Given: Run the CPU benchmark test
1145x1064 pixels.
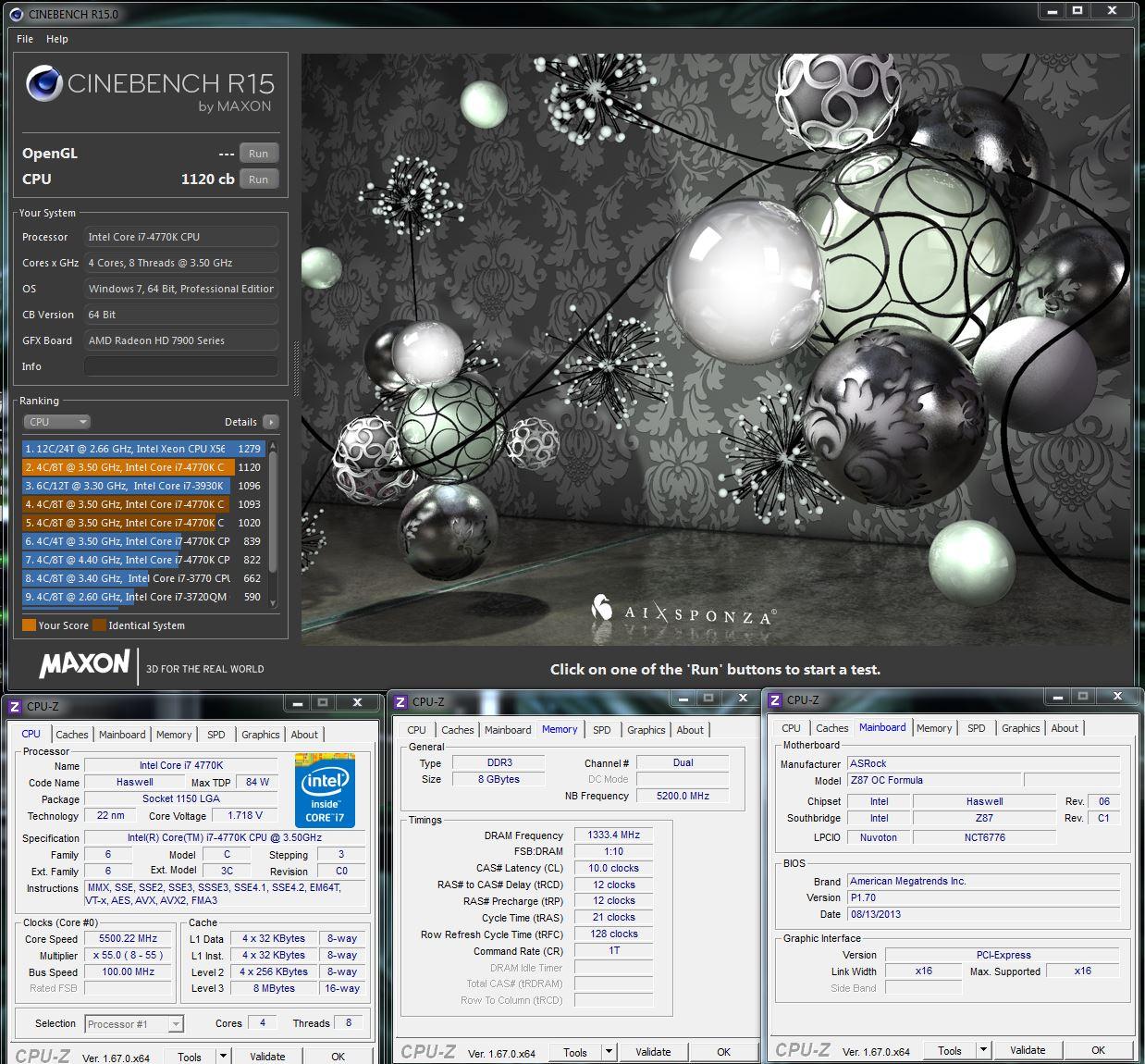Looking at the screenshot, I should point(259,179).
